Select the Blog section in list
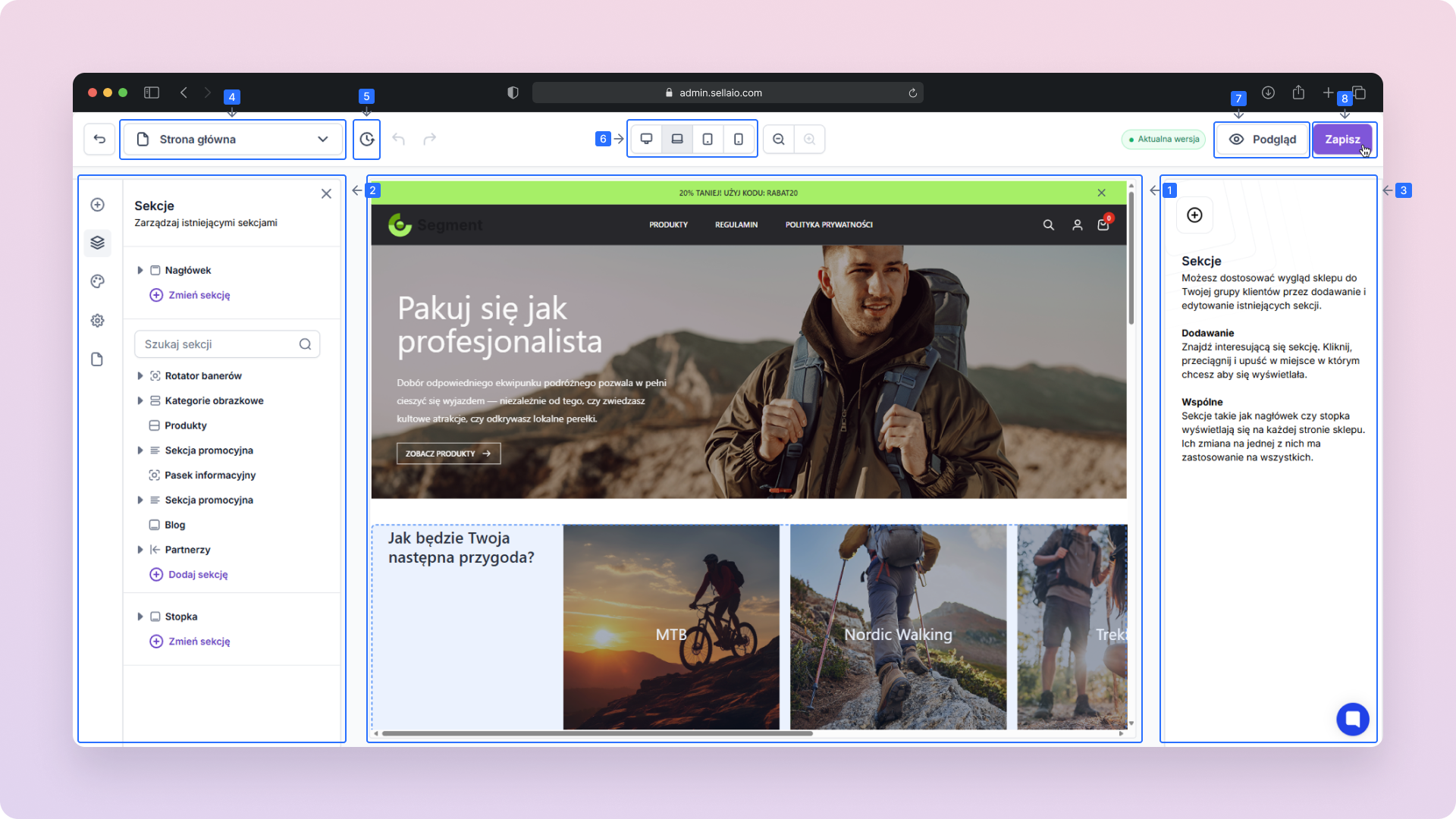 click(x=175, y=525)
